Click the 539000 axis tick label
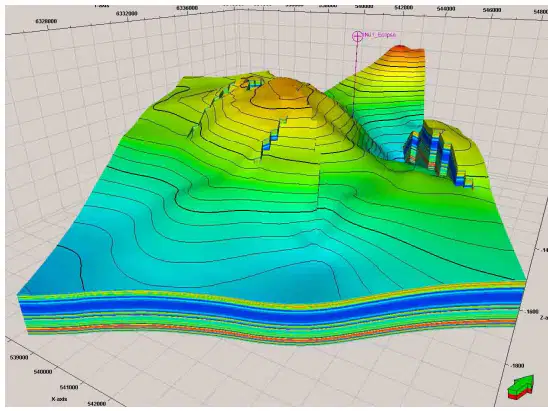This screenshot has height=411, width=548. coord(19,358)
